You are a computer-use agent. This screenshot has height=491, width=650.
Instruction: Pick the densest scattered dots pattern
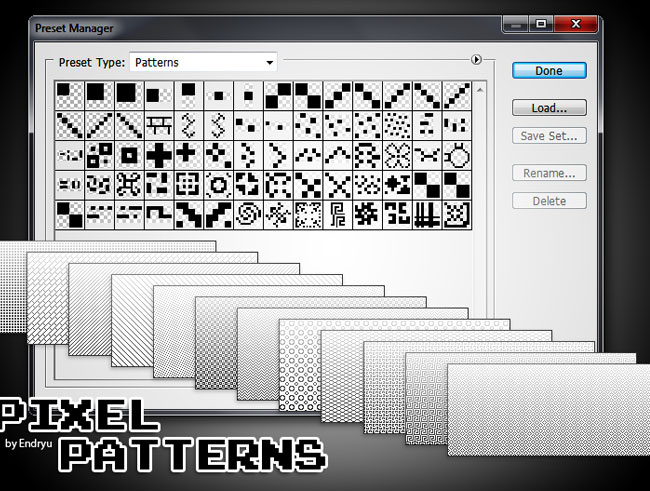click(x=397, y=125)
